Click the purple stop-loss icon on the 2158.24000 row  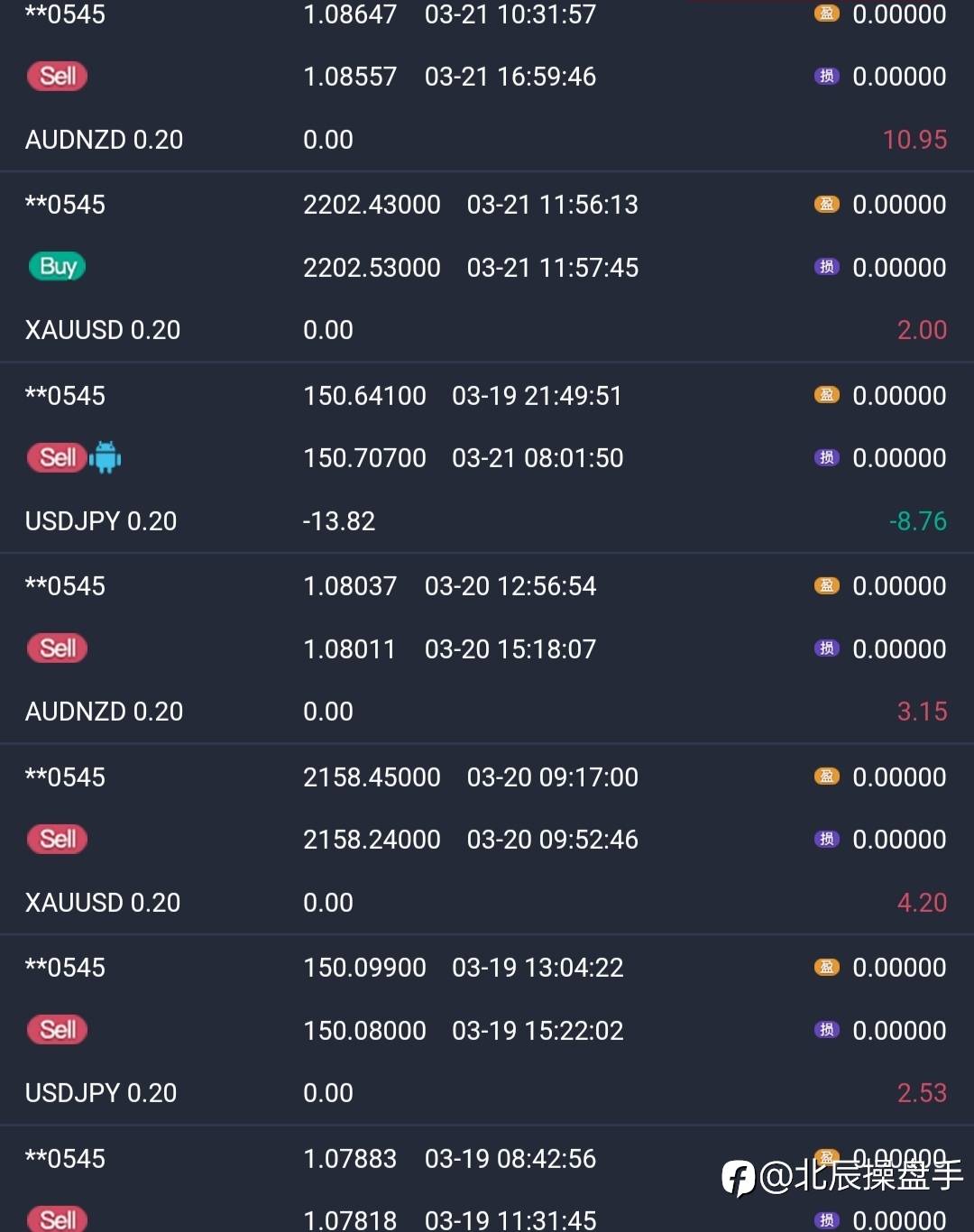coord(826,840)
